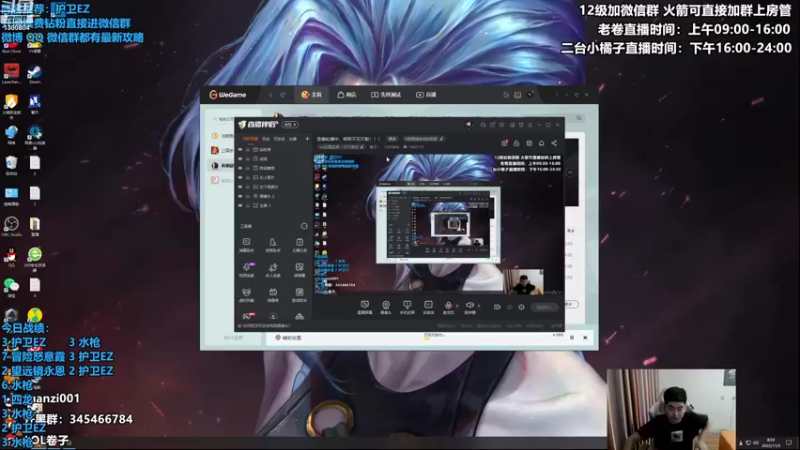
Task: Click the record camera icon
Action: click(x=497, y=307)
